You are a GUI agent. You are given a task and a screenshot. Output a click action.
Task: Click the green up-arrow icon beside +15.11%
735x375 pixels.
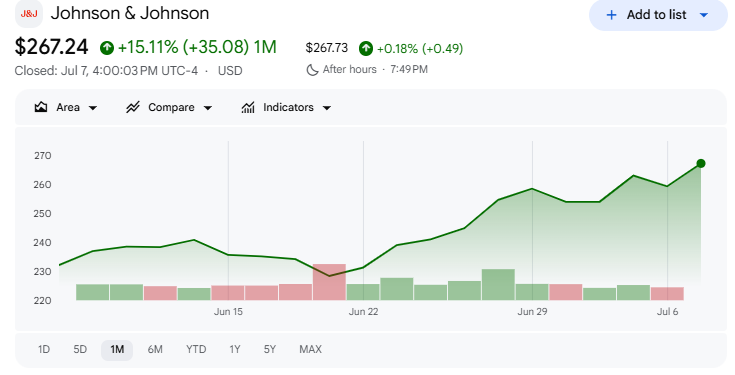pyautogui.click(x=107, y=48)
